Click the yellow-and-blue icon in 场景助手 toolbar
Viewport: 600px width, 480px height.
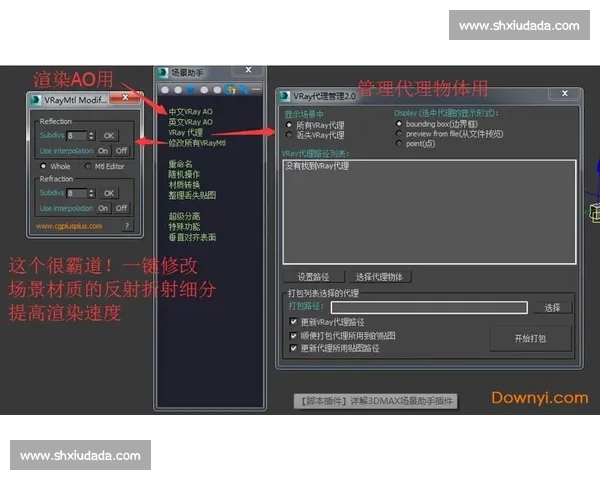[x=230, y=90]
